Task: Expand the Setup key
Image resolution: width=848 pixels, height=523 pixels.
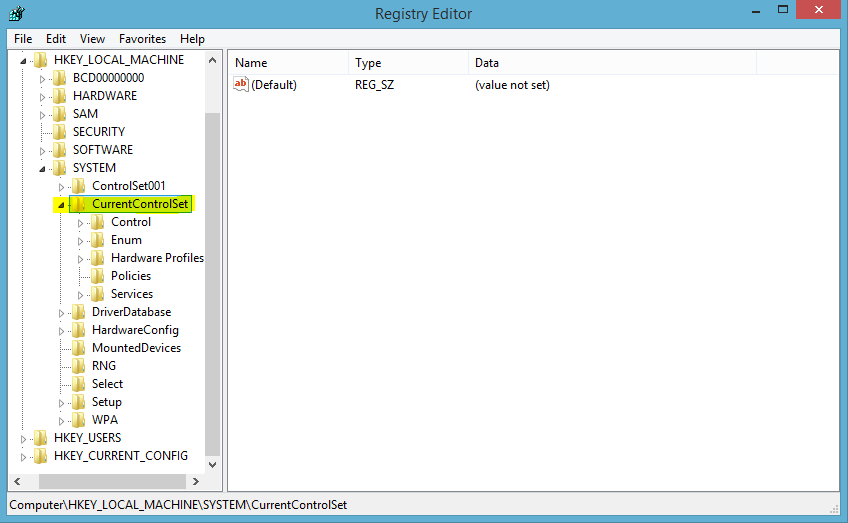Action: pos(61,403)
